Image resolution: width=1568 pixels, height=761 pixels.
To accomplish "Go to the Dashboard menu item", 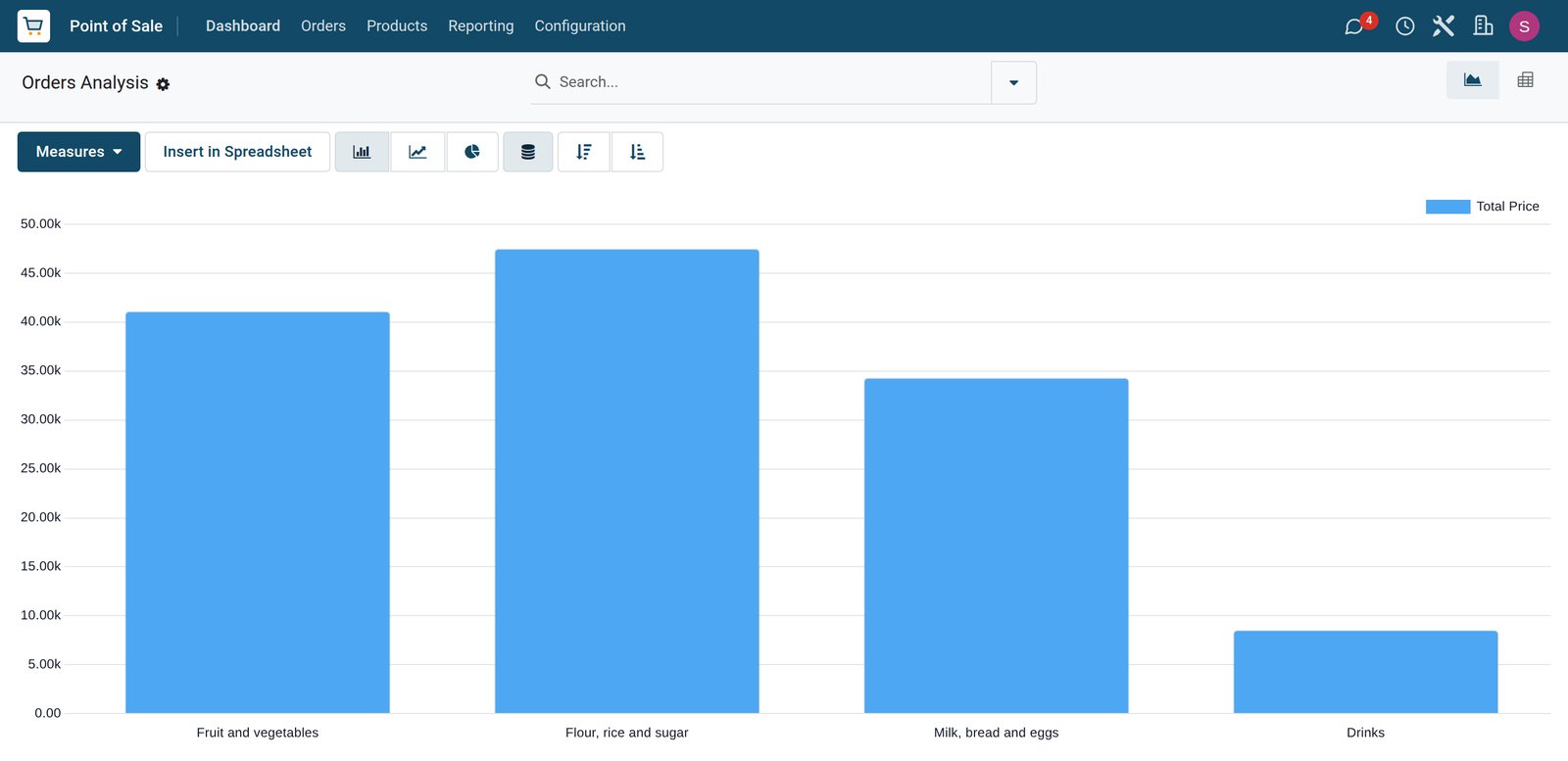I will tap(243, 25).
